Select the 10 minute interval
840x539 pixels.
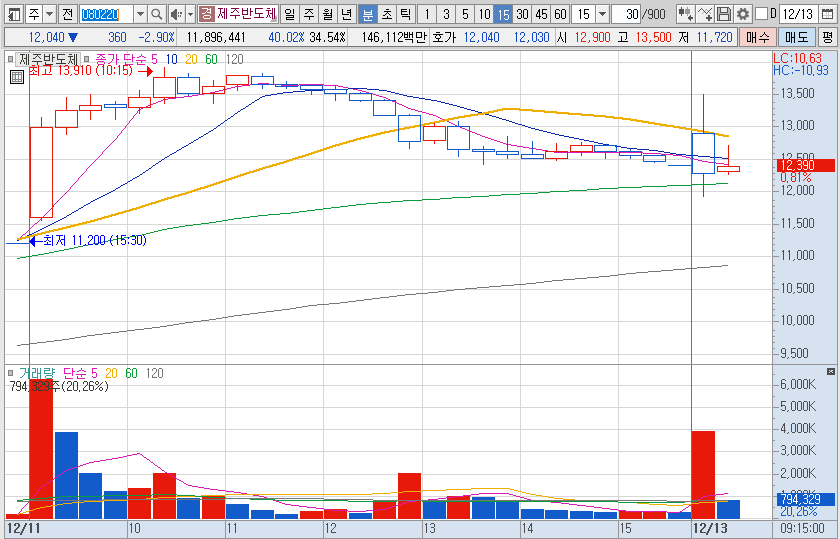[x=484, y=14]
